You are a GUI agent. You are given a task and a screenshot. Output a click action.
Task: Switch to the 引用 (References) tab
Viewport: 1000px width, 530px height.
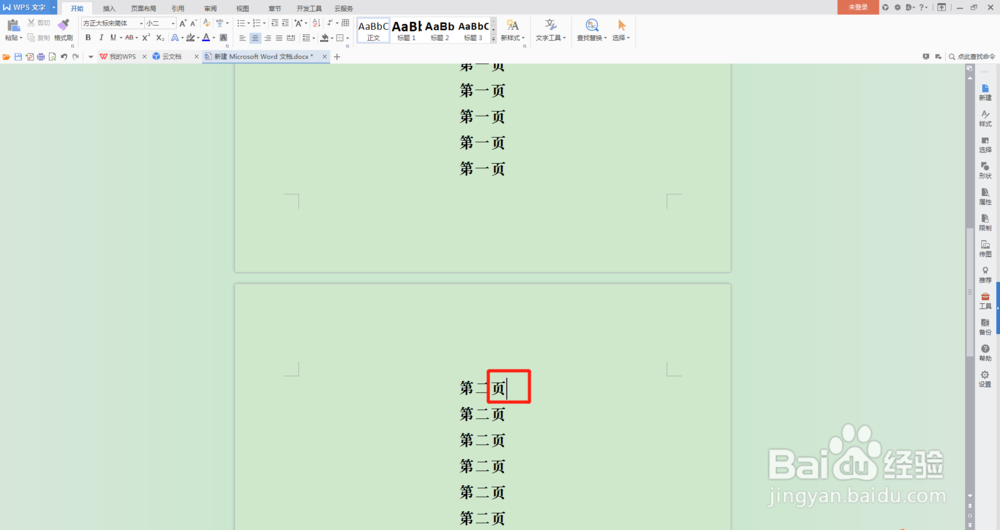pos(178,8)
